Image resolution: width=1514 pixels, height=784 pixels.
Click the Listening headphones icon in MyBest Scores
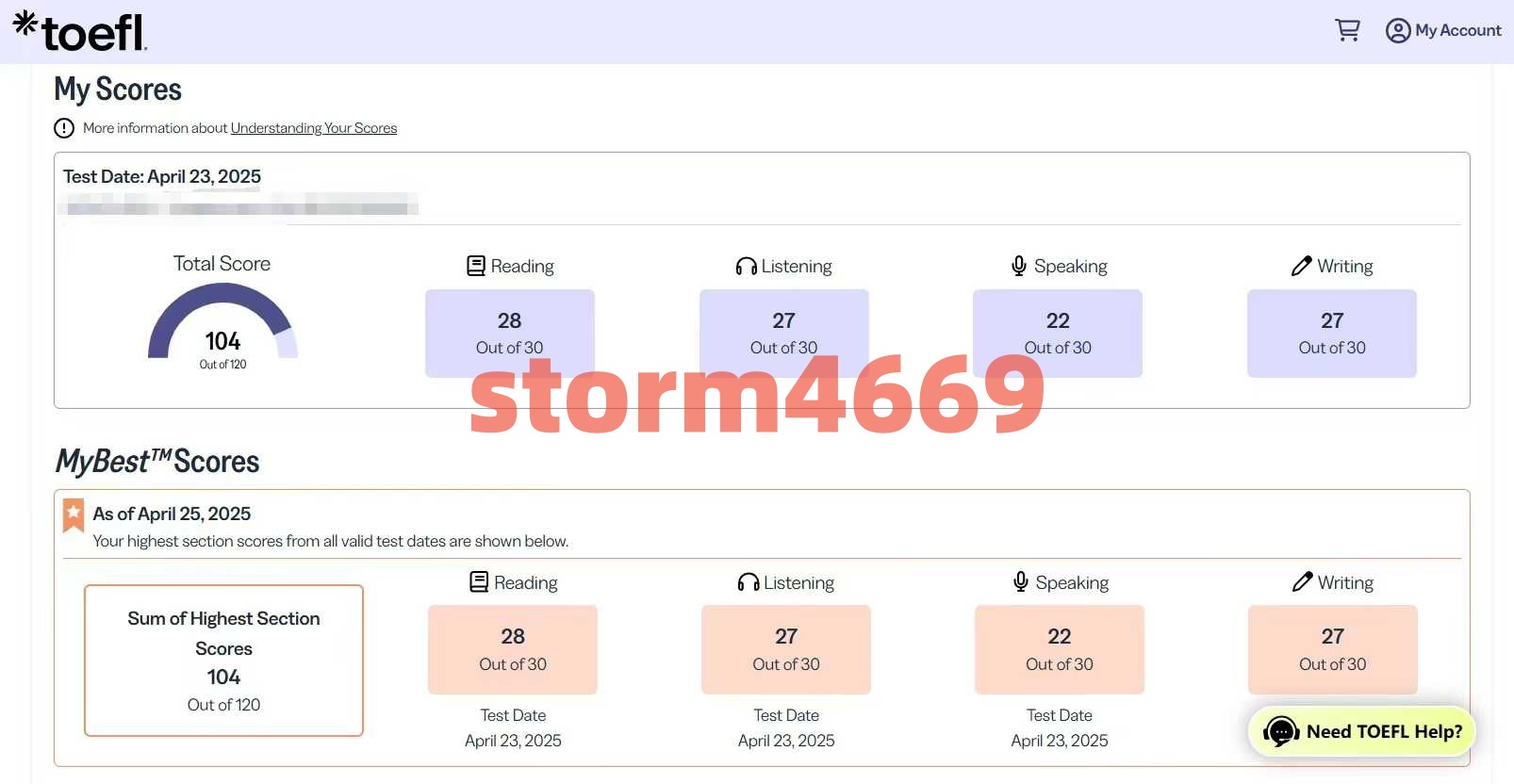(749, 582)
